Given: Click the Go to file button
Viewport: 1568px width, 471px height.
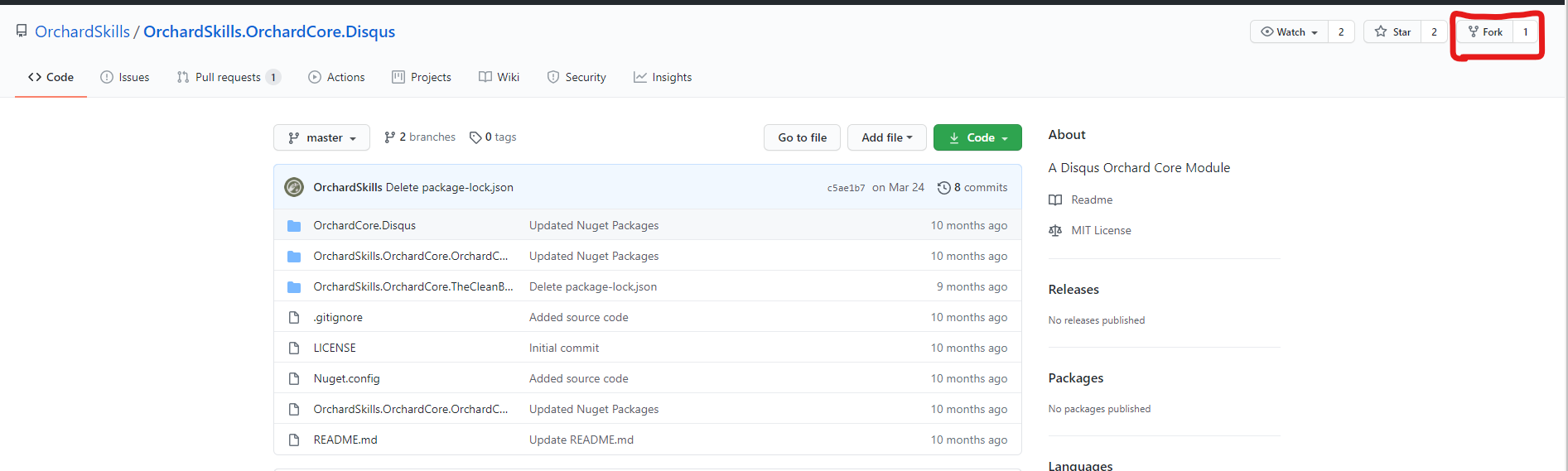Looking at the screenshot, I should point(802,137).
